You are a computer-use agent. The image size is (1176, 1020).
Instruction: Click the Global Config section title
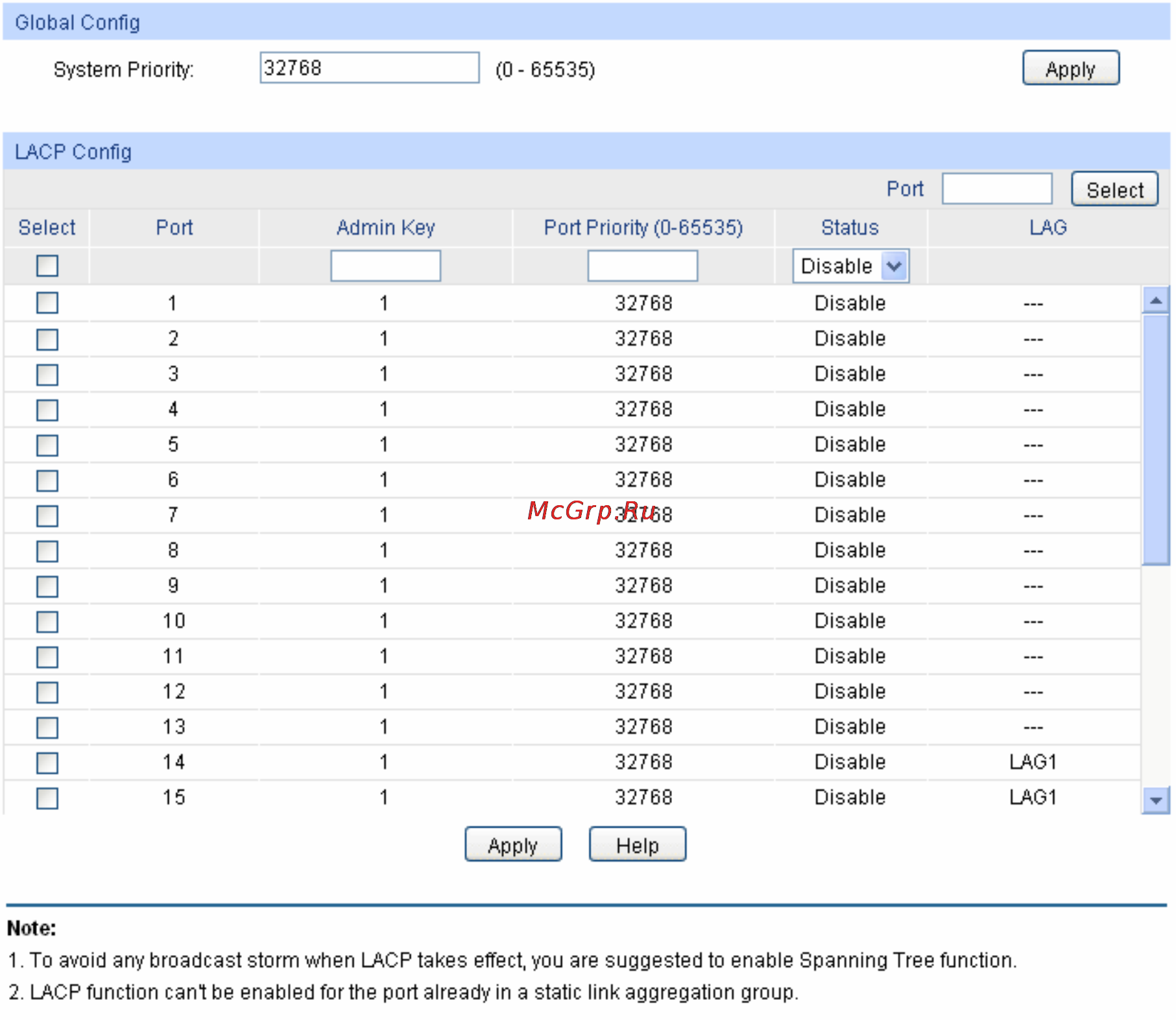point(77,22)
